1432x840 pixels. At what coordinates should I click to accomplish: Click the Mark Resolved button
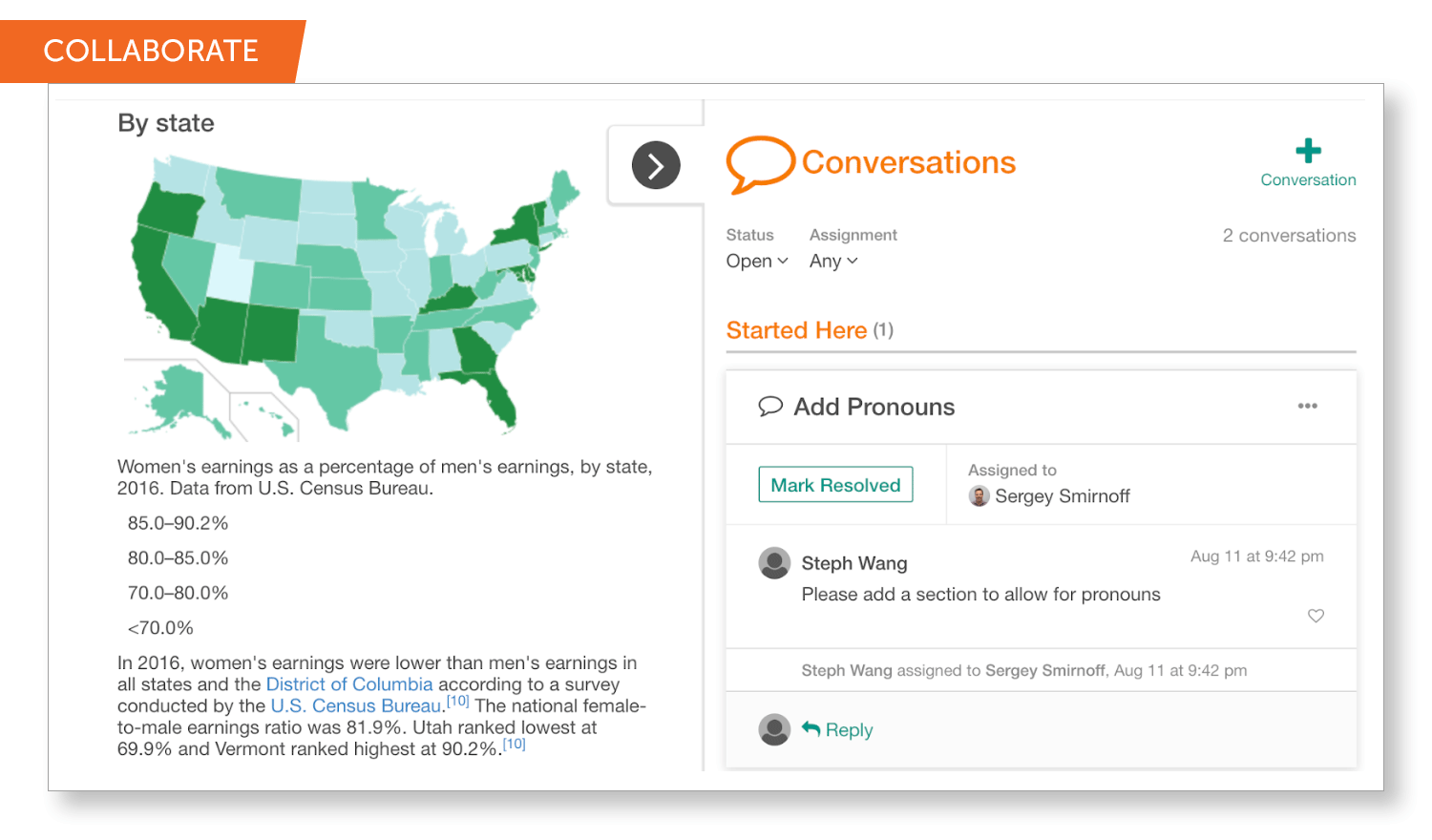835,484
